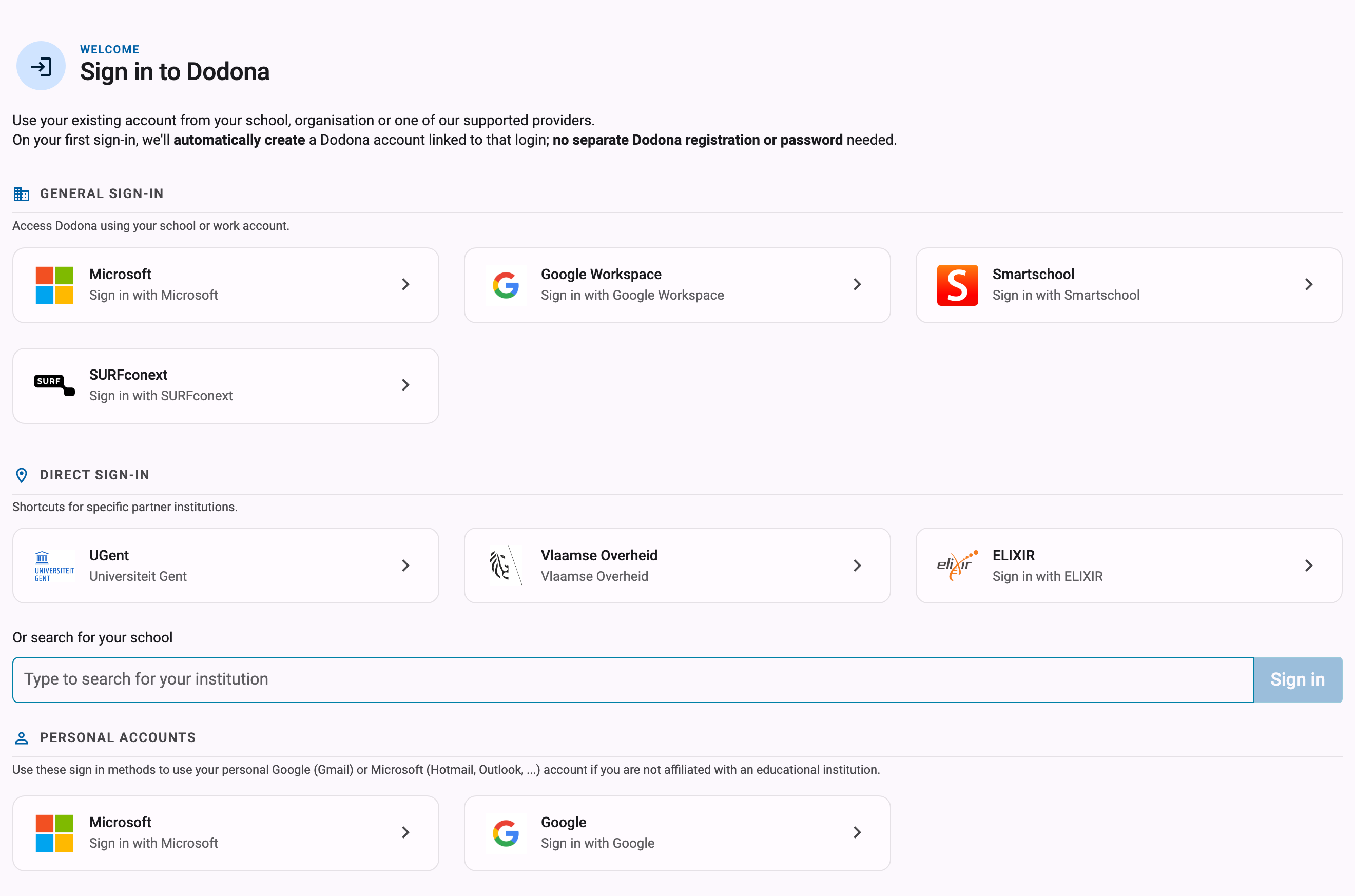Click the GENERAL SIGN-IN section heading

tap(102, 193)
